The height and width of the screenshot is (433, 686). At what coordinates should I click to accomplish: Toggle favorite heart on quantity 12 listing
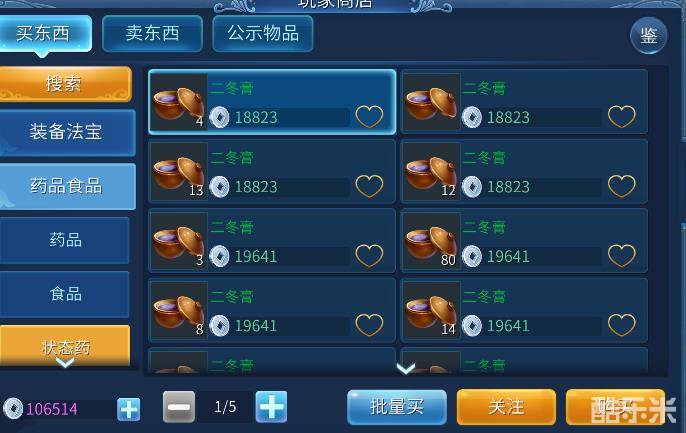coord(622,186)
